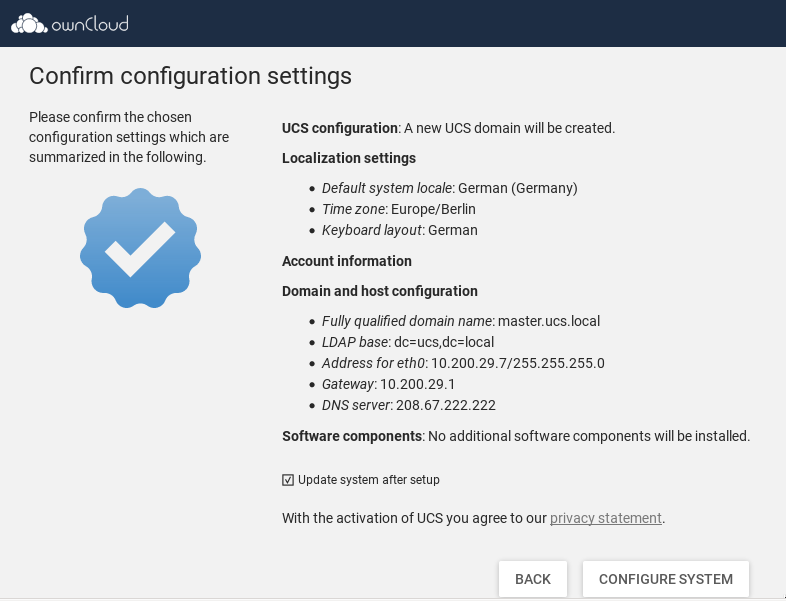Click the ownCloud cloud logo icon

29,23
